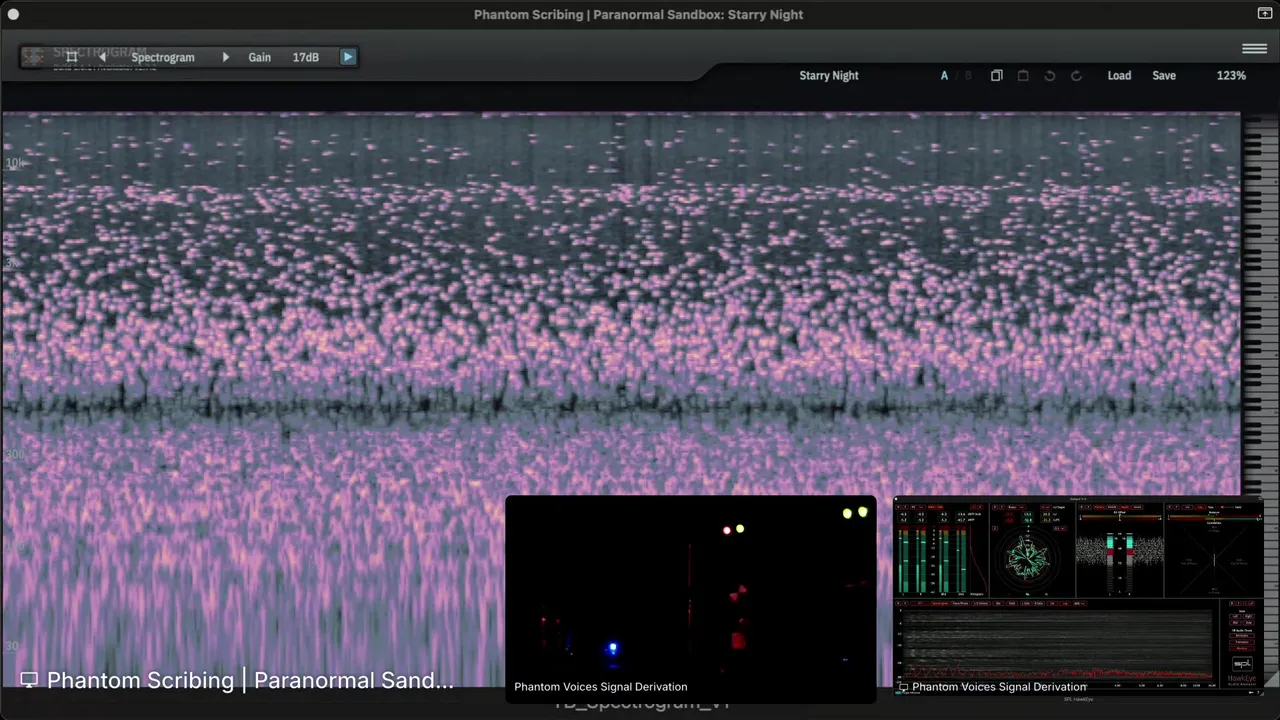Viewport: 1280px width, 720px height.
Task: Go to previous view with left arrow
Action: 102,57
